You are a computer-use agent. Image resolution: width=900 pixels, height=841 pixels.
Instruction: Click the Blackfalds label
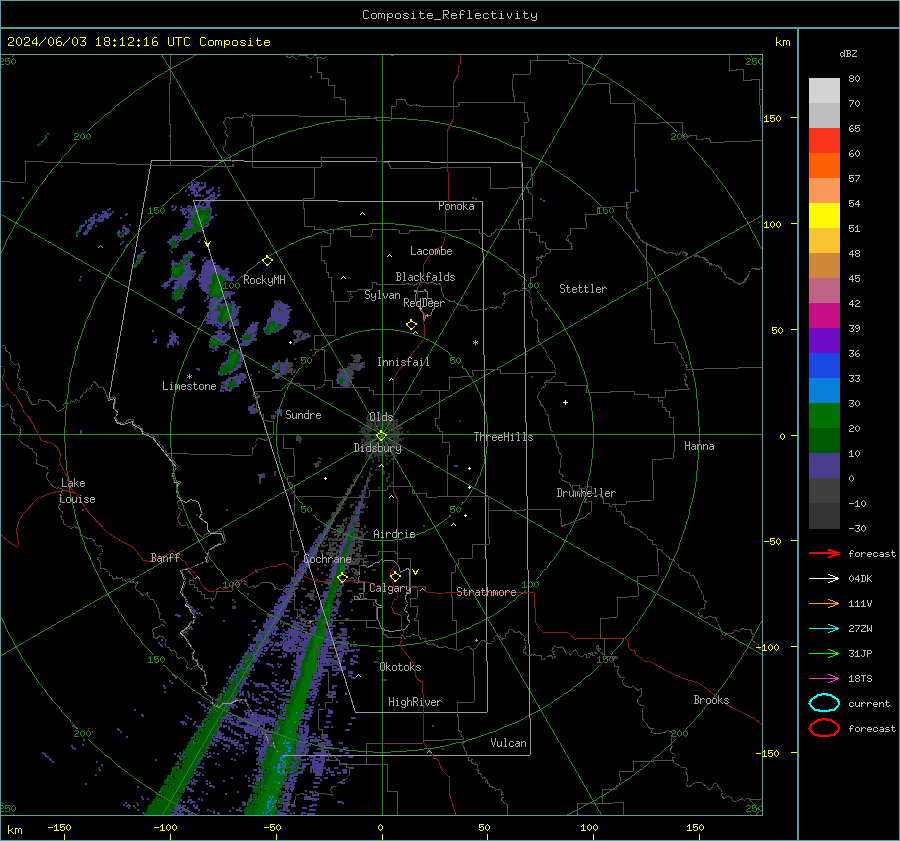click(x=425, y=277)
